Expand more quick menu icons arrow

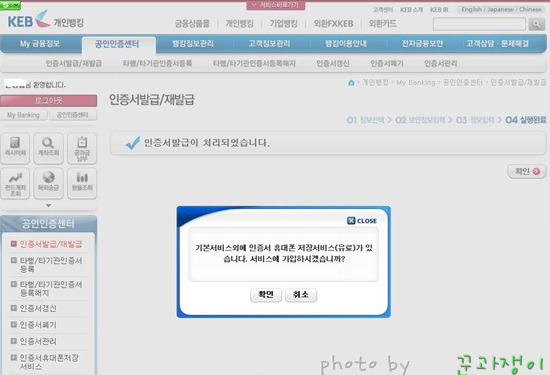click(48, 206)
